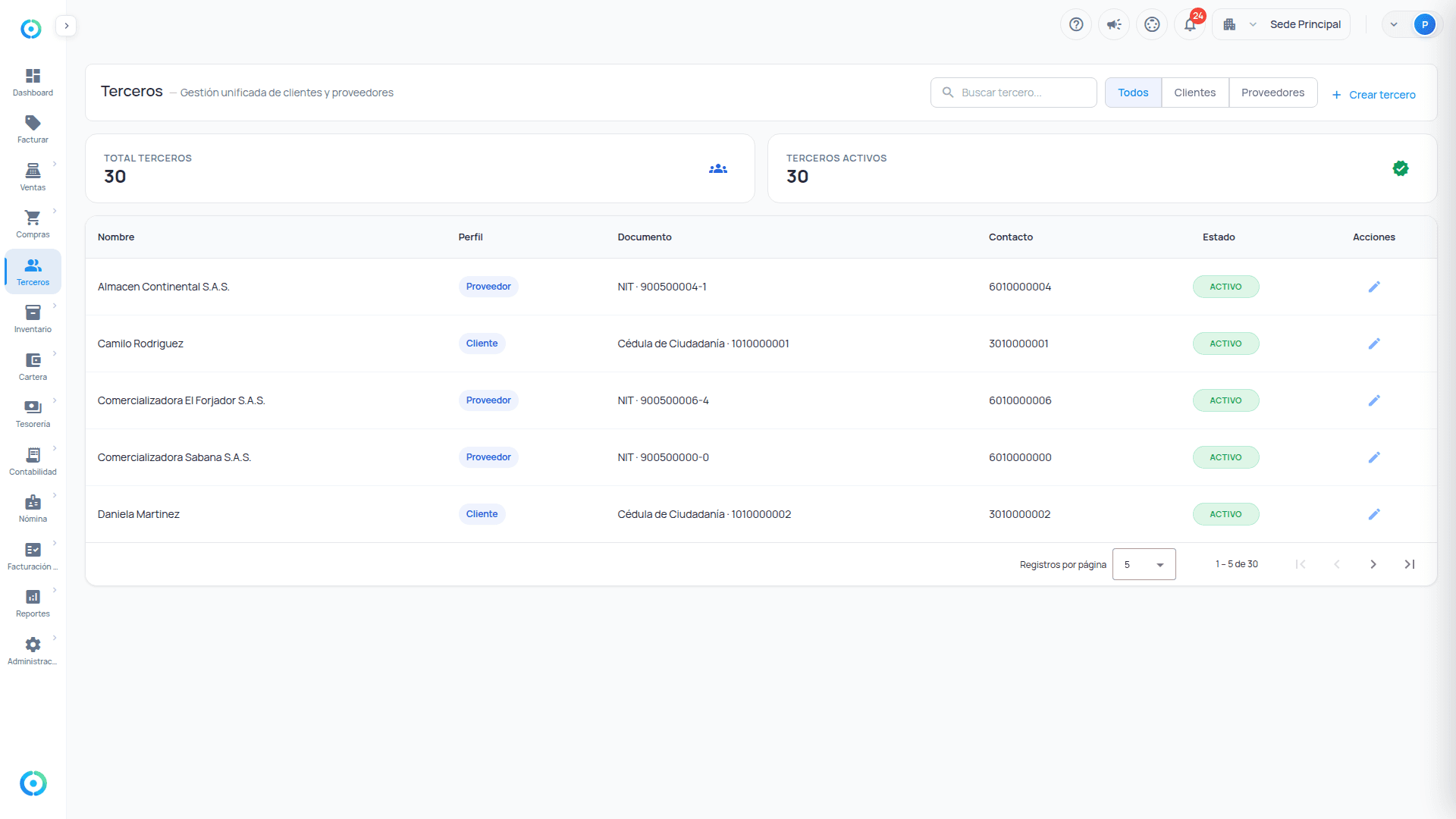Open the Administración gear icon

click(x=33, y=645)
